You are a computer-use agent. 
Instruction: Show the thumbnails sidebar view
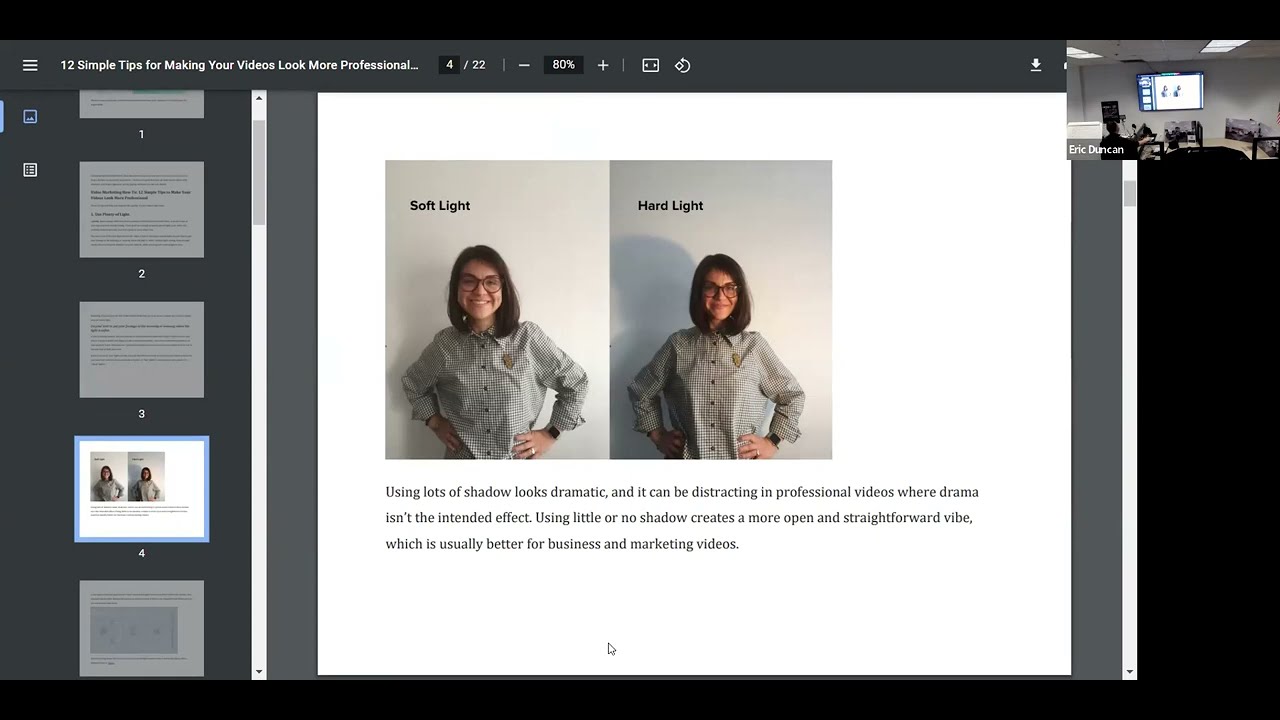[x=30, y=117]
